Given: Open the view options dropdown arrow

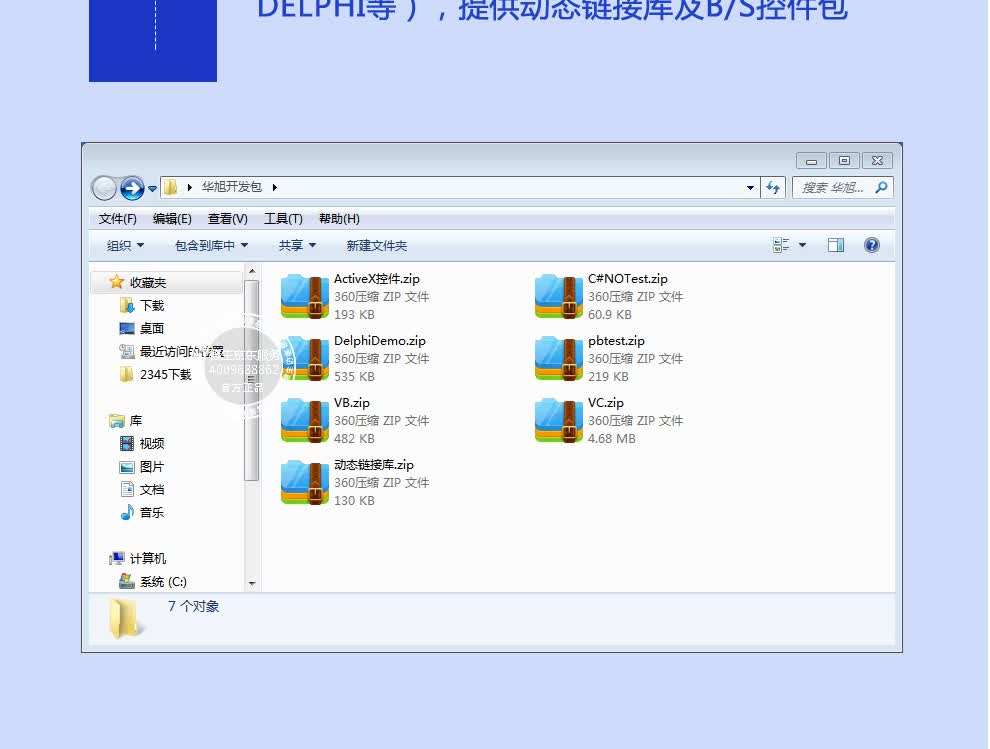Looking at the screenshot, I should 802,245.
